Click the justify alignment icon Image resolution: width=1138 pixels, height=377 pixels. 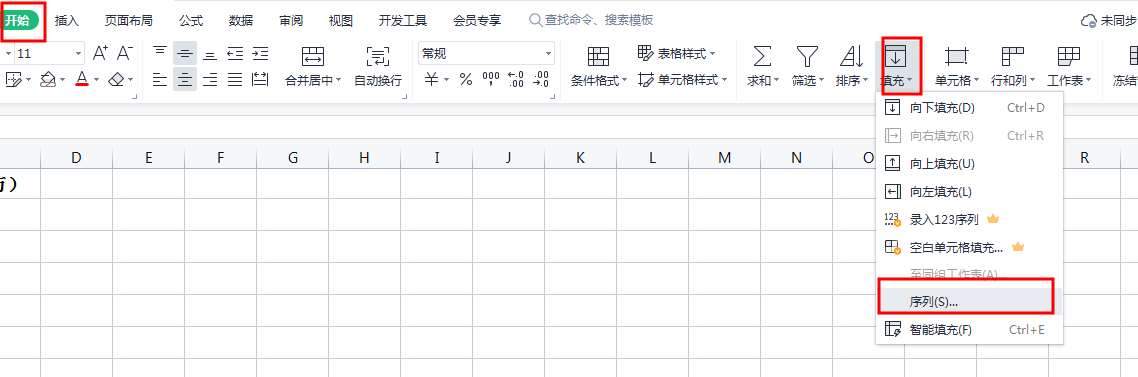click(x=234, y=79)
